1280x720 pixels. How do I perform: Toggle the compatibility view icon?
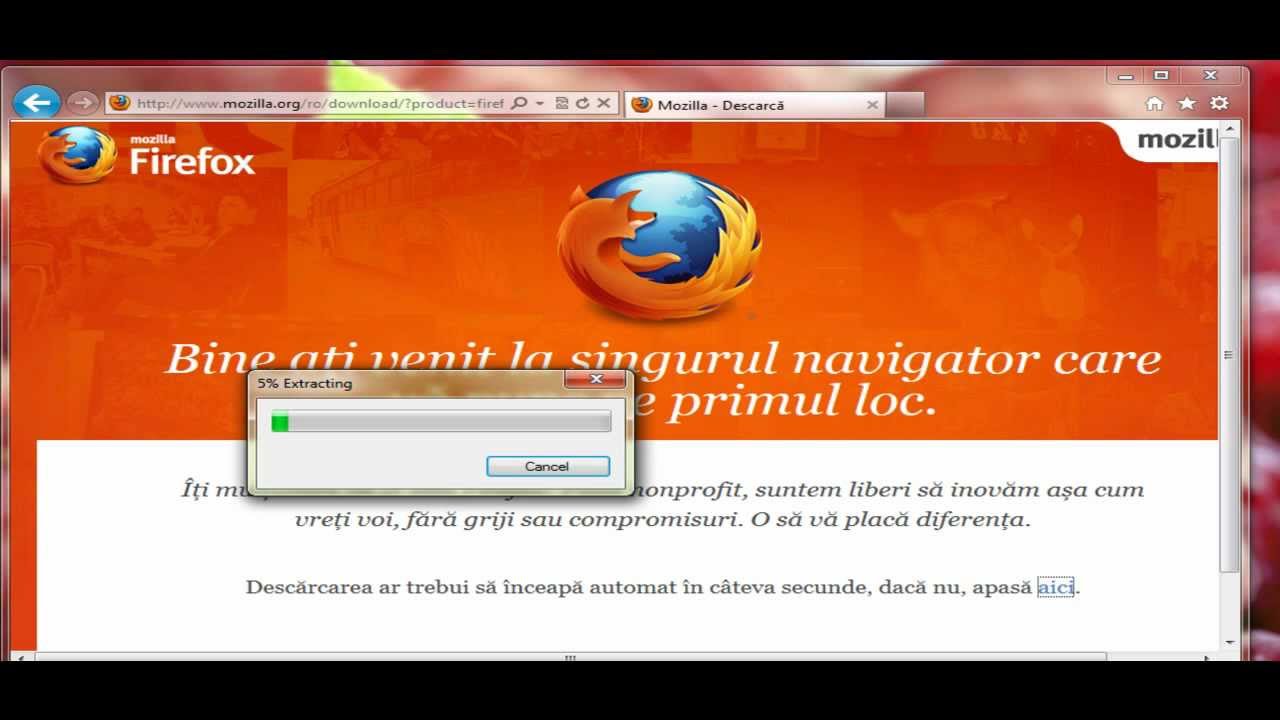click(x=562, y=104)
